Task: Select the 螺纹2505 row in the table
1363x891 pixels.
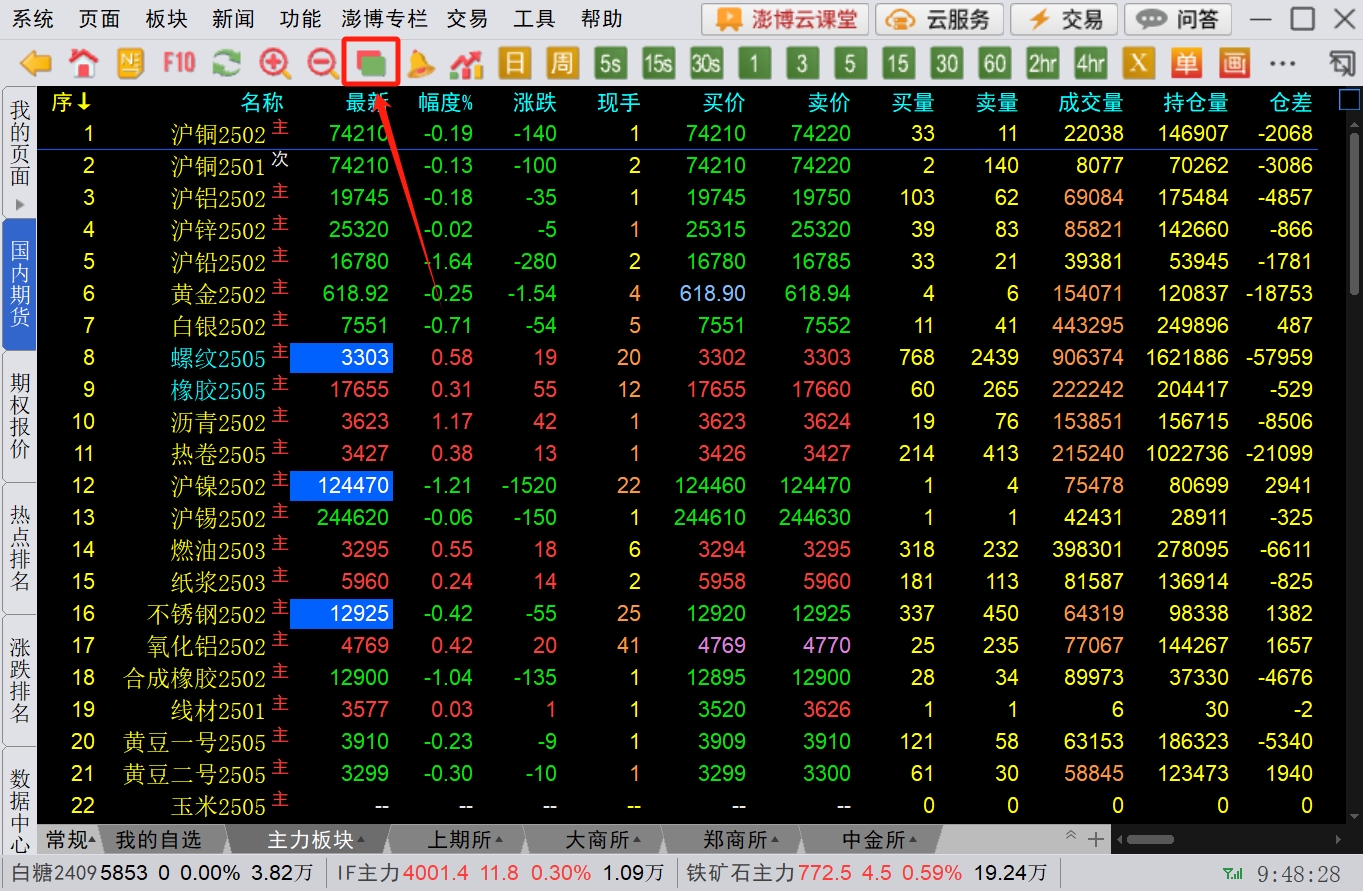Action: pyautogui.click(x=218, y=358)
